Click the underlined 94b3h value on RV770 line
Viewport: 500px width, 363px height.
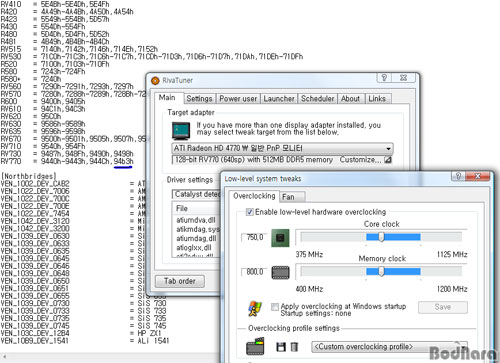(x=123, y=161)
